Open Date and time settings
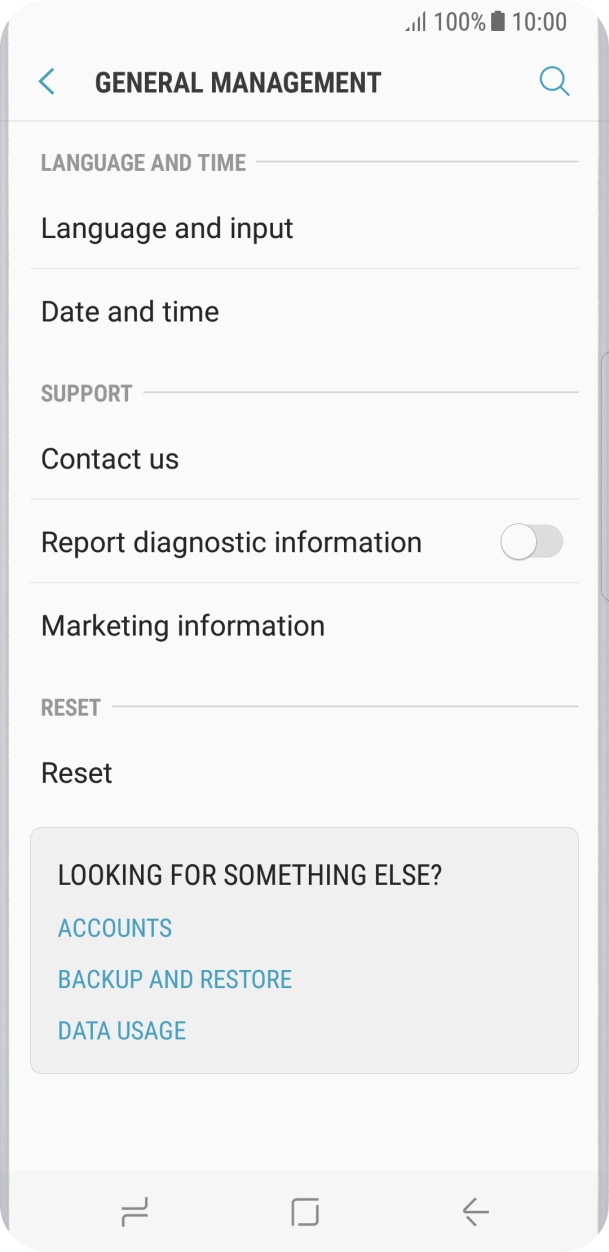 [x=130, y=312]
